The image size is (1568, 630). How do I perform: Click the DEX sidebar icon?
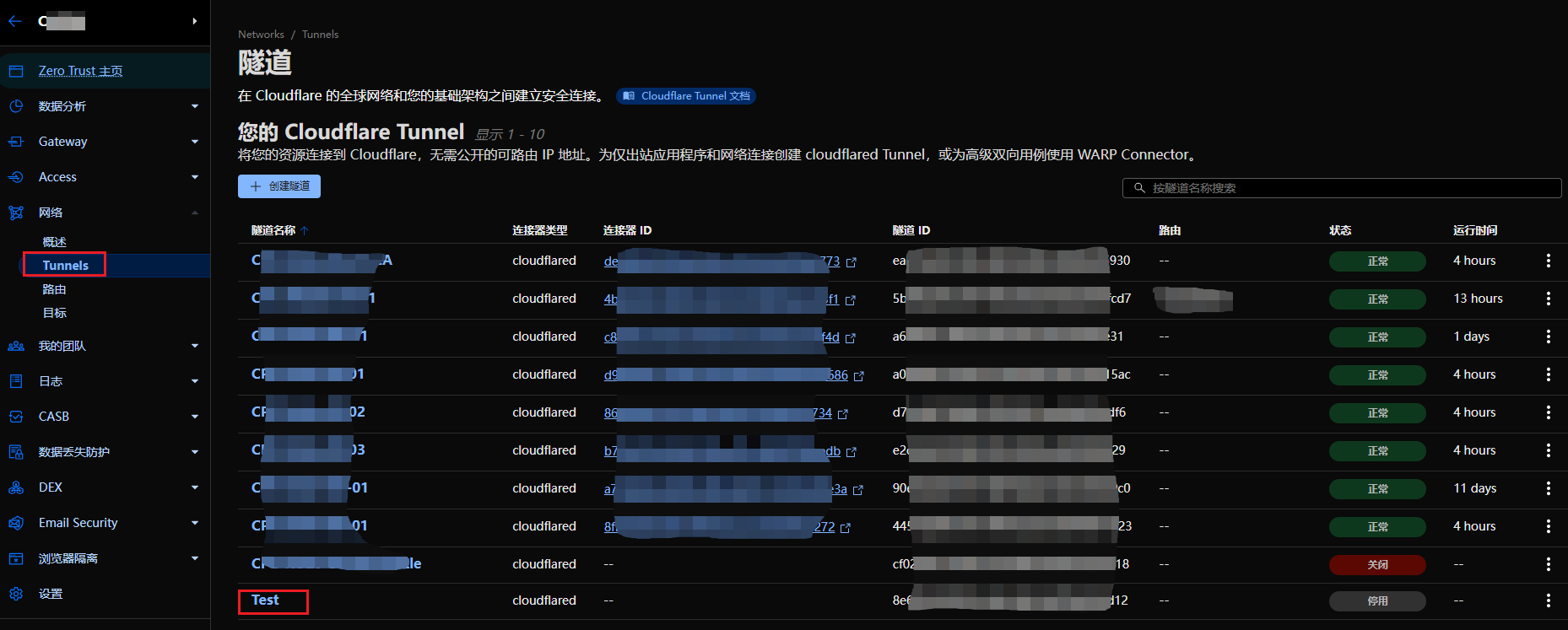[x=16, y=487]
